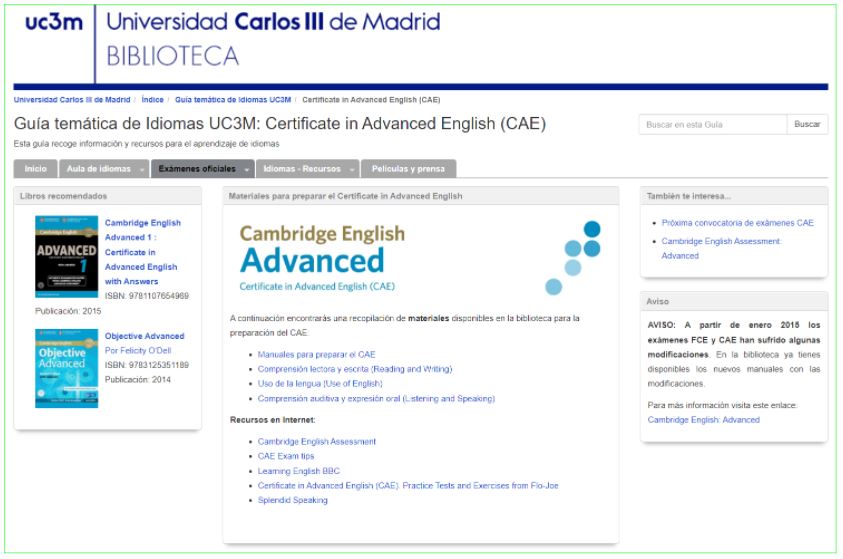Switch to the Inicio tab
This screenshot has height=559, width=843.
tap(35, 169)
